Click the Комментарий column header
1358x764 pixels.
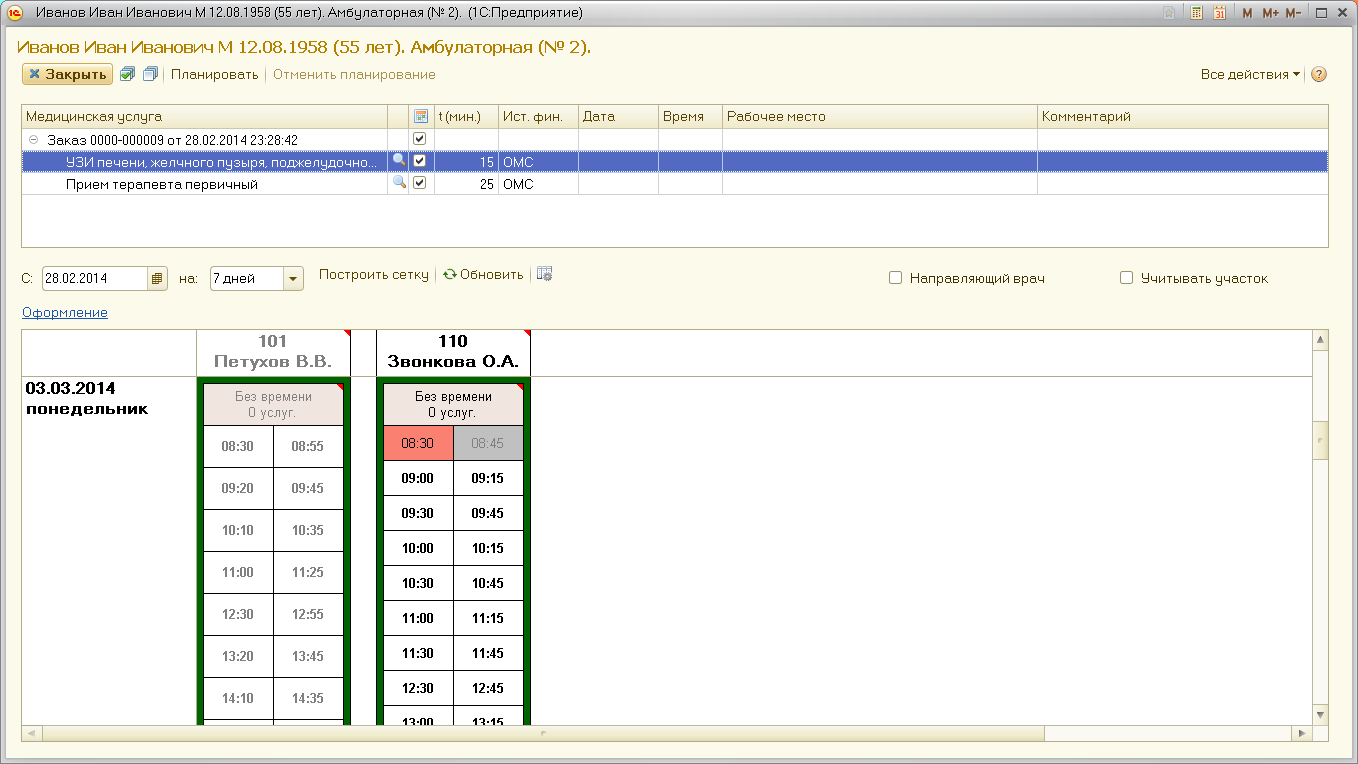click(x=1182, y=116)
